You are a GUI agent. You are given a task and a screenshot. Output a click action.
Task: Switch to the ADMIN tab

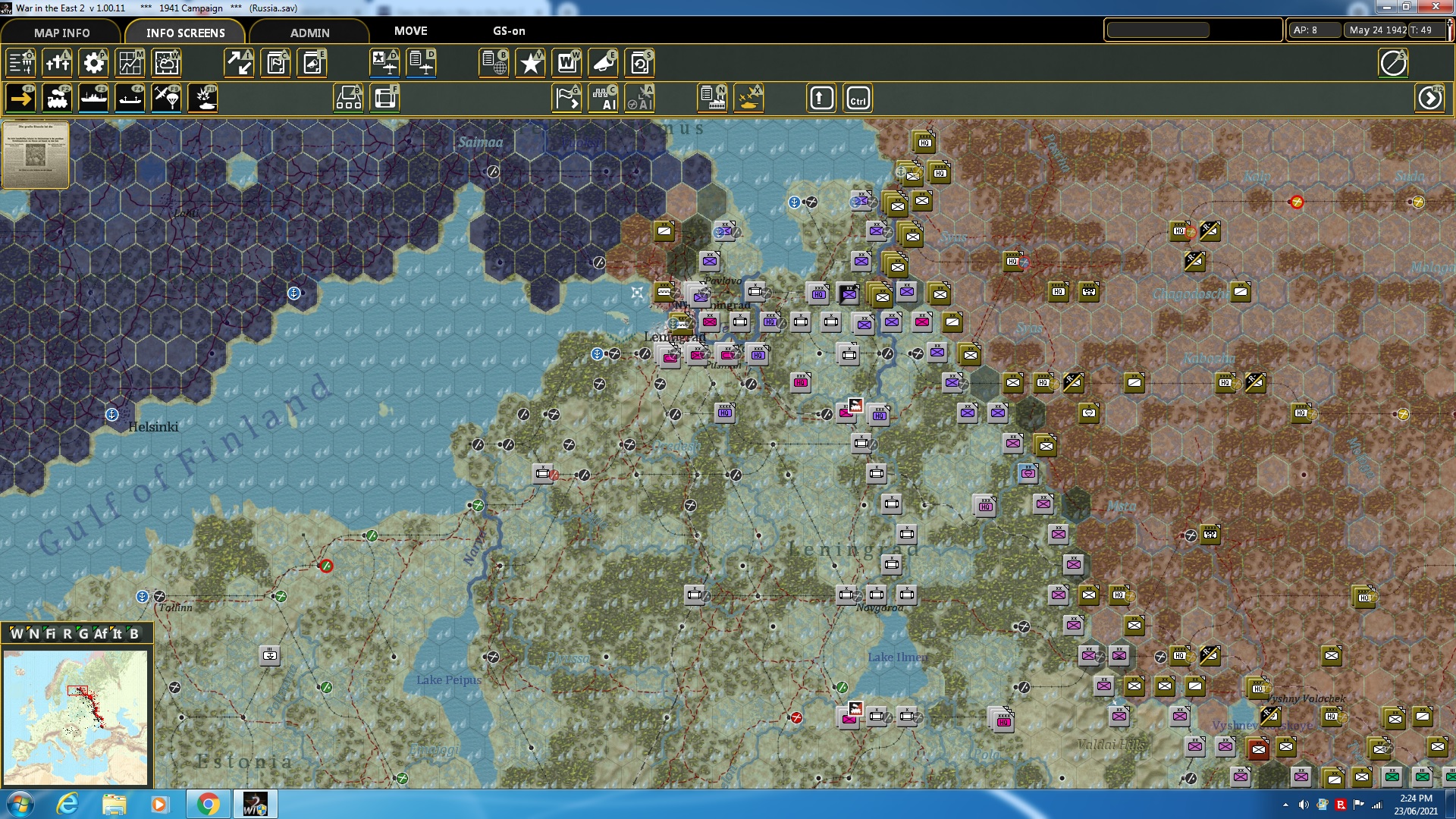tap(309, 33)
